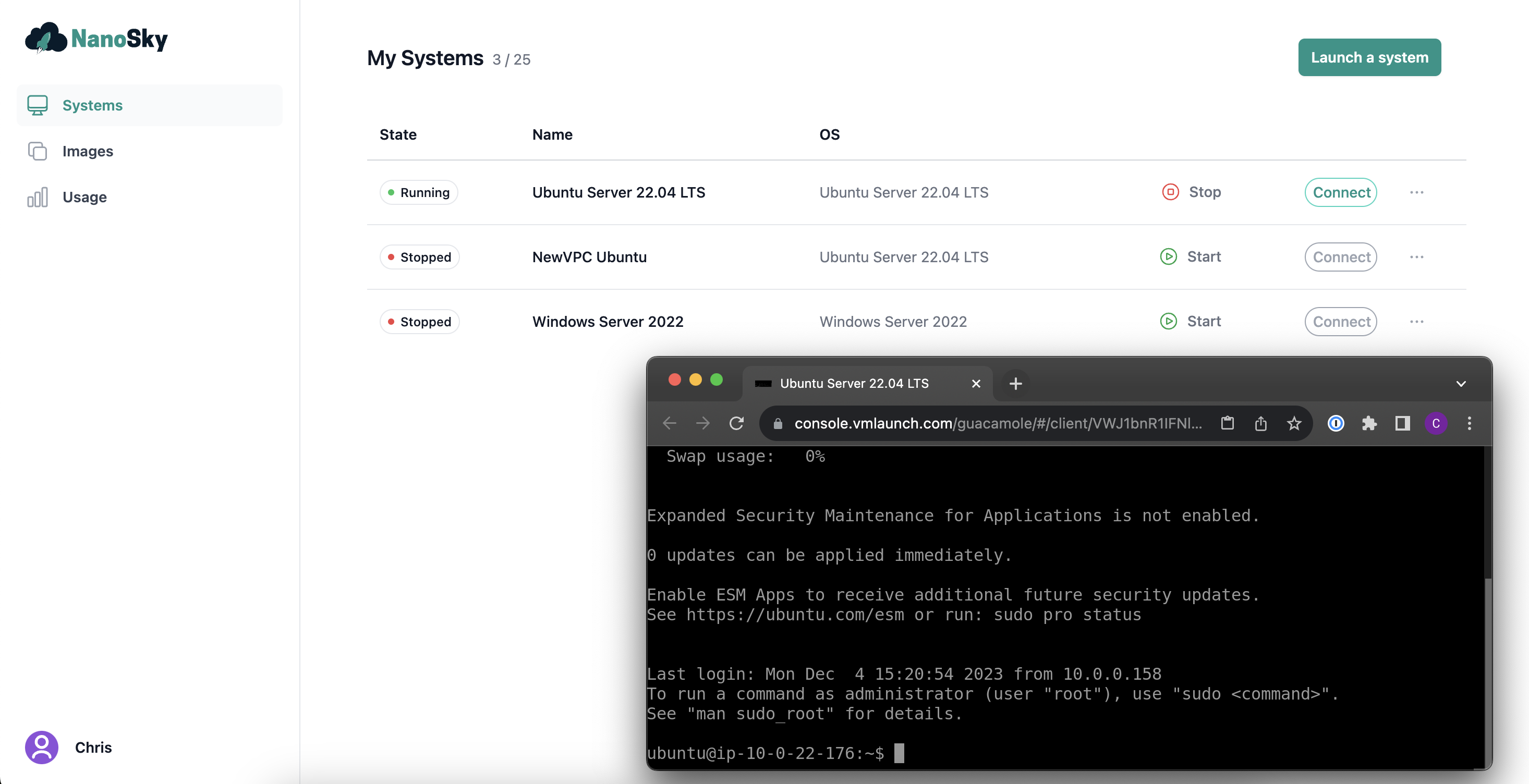Viewport: 1529px width, 784px height.
Task: Click the console.vmlaunch.com address bar
Action: point(997,423)
